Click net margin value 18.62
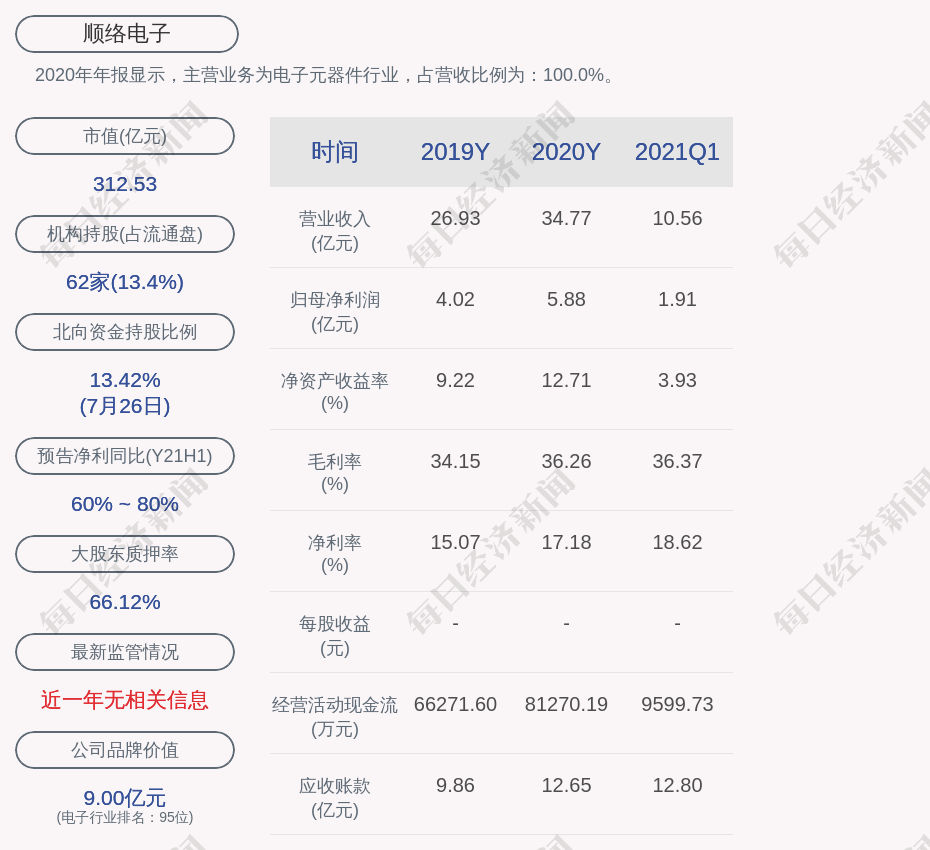Screen dimensions: 930x850 677,542
